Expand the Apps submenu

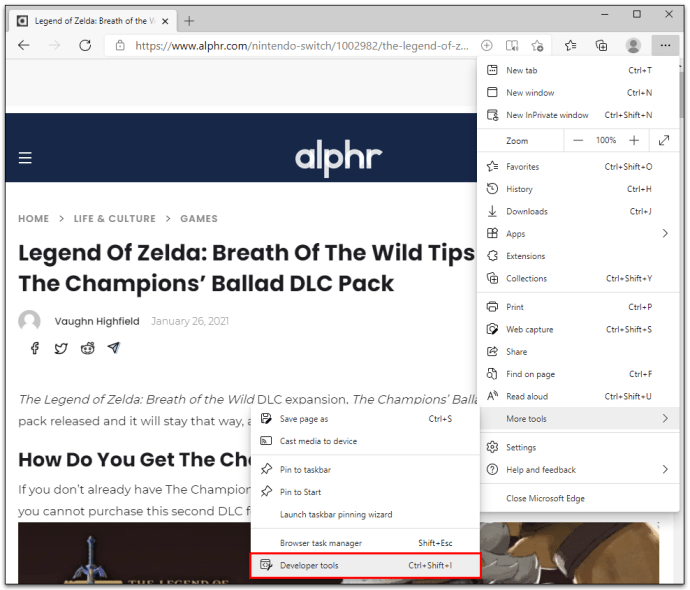(578, 234)
